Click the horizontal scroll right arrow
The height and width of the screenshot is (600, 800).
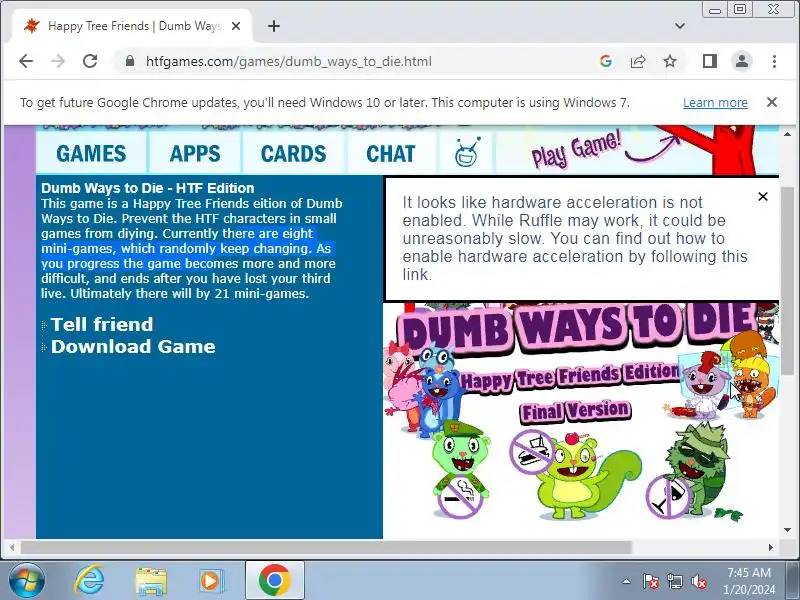point(771,547)
